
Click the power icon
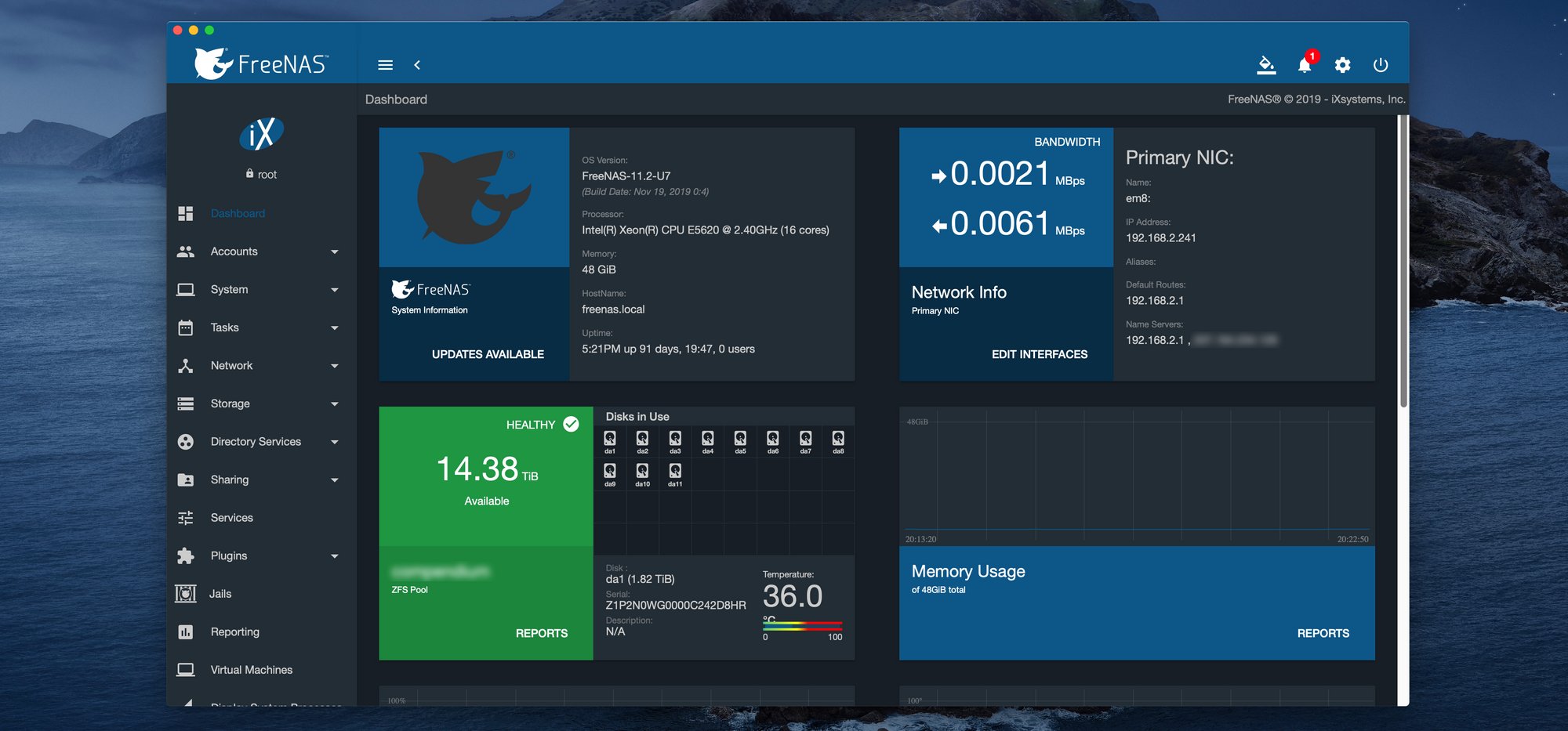click(x=1381, y=65)
